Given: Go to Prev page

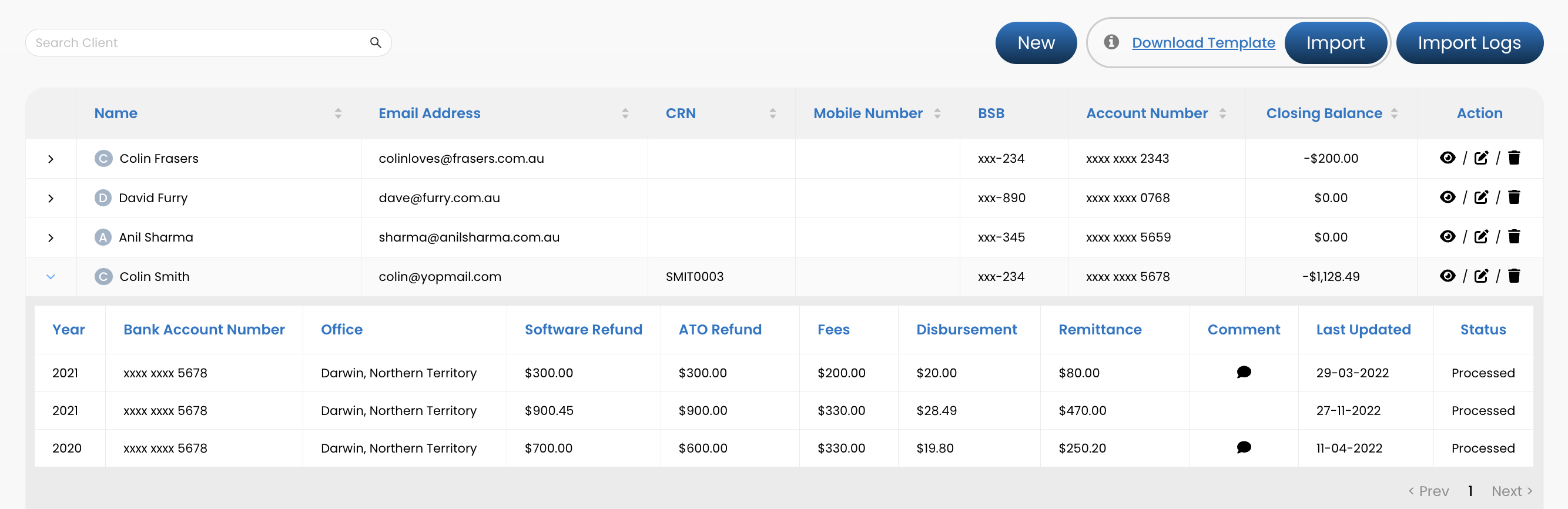Looking at the screenshot, I should (1428, 491).
